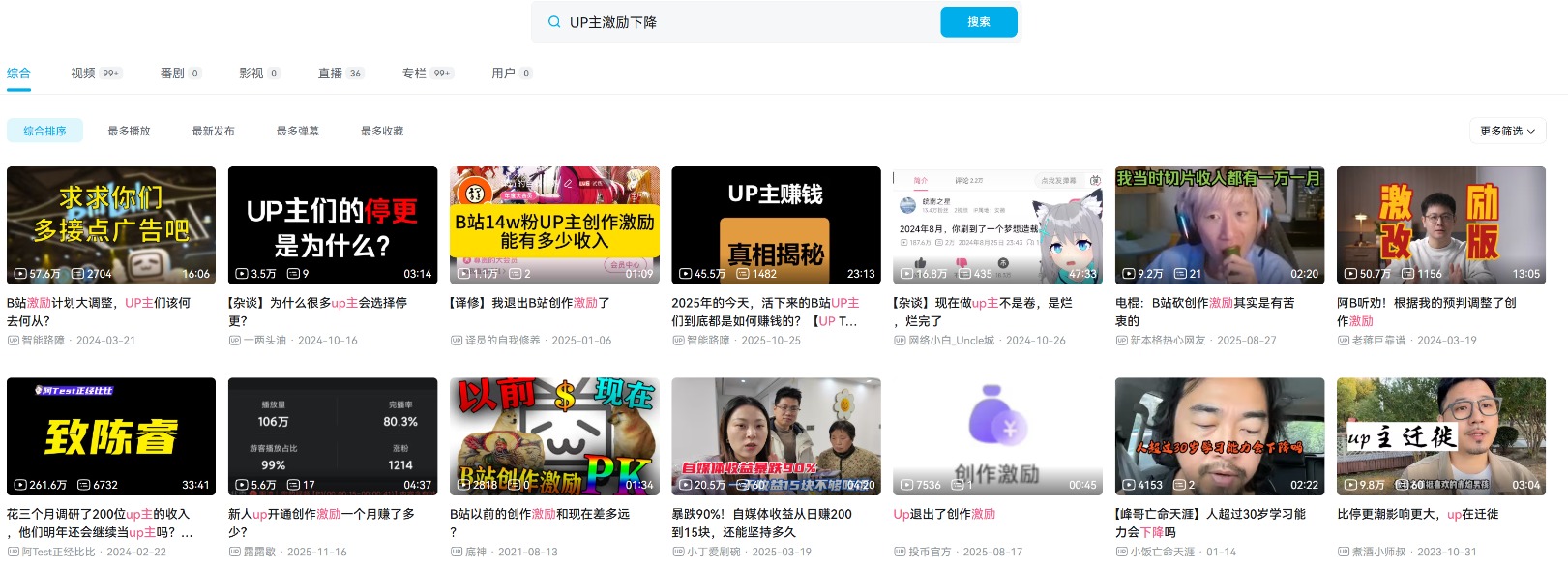Select the 综合排序 sort option
Image resolution: width=1568 pixels, height=568 pixels.
[x=44, y=131]
